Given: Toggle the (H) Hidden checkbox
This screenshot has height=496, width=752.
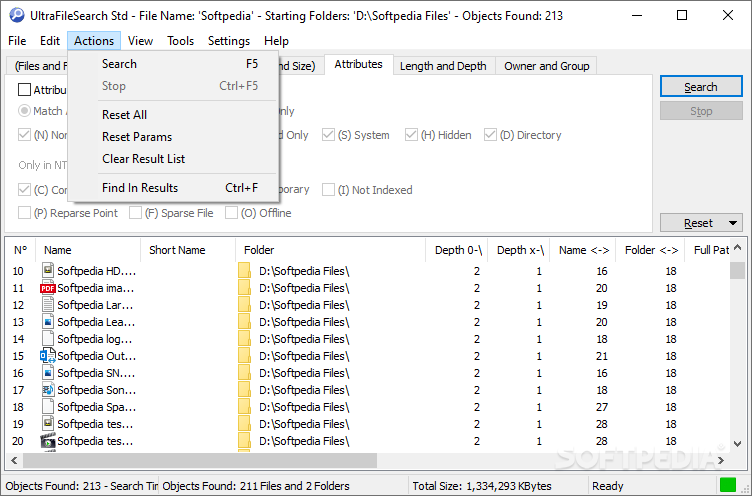Looking at the screenshot, I should (411, 135).
